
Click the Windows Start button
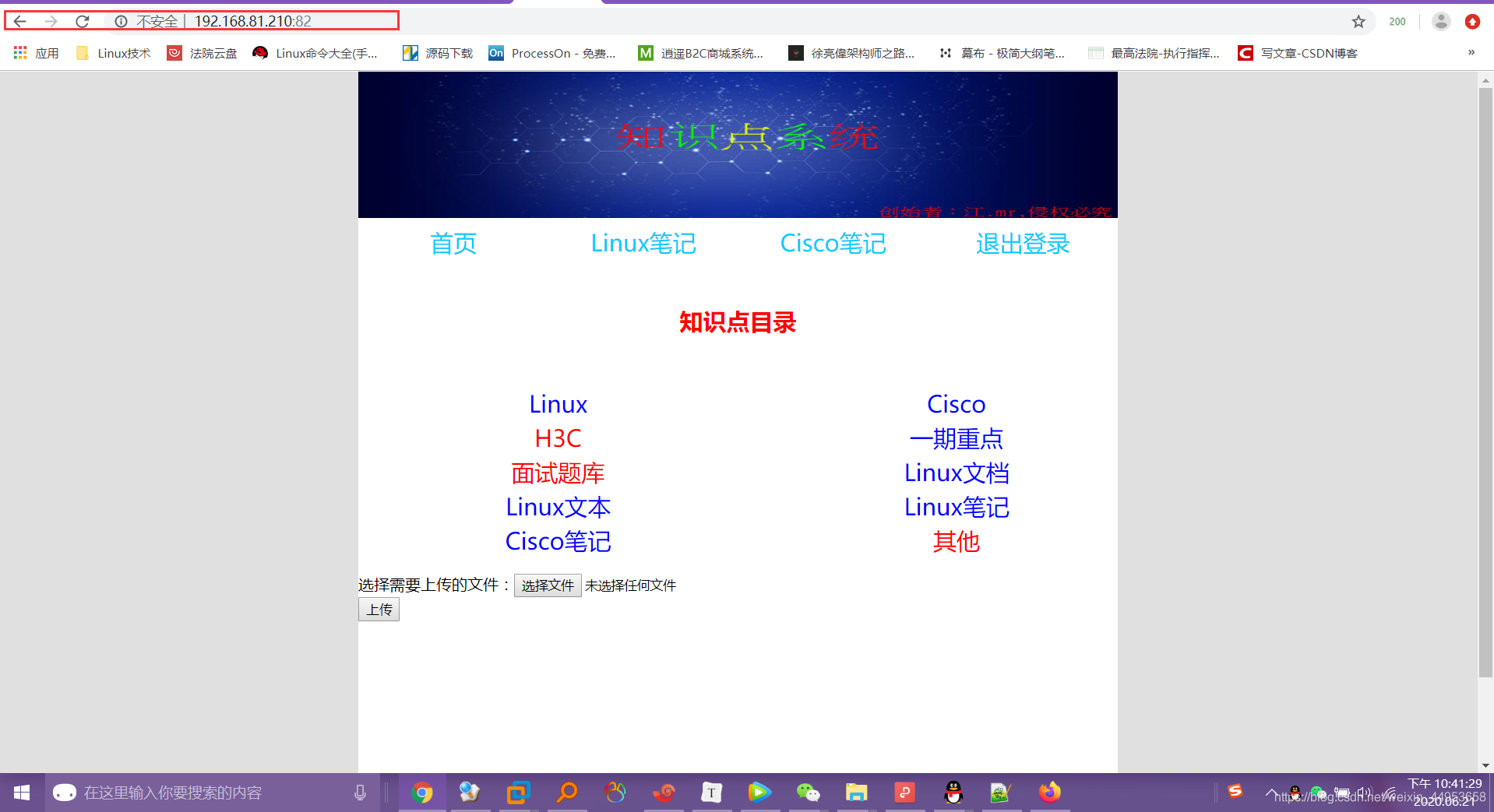click(21, 792)
